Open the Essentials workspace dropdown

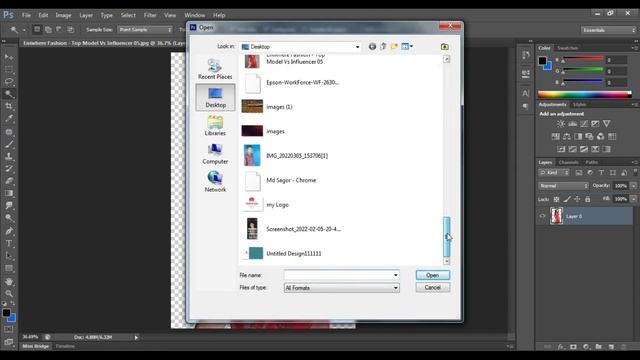pos(608,30)
